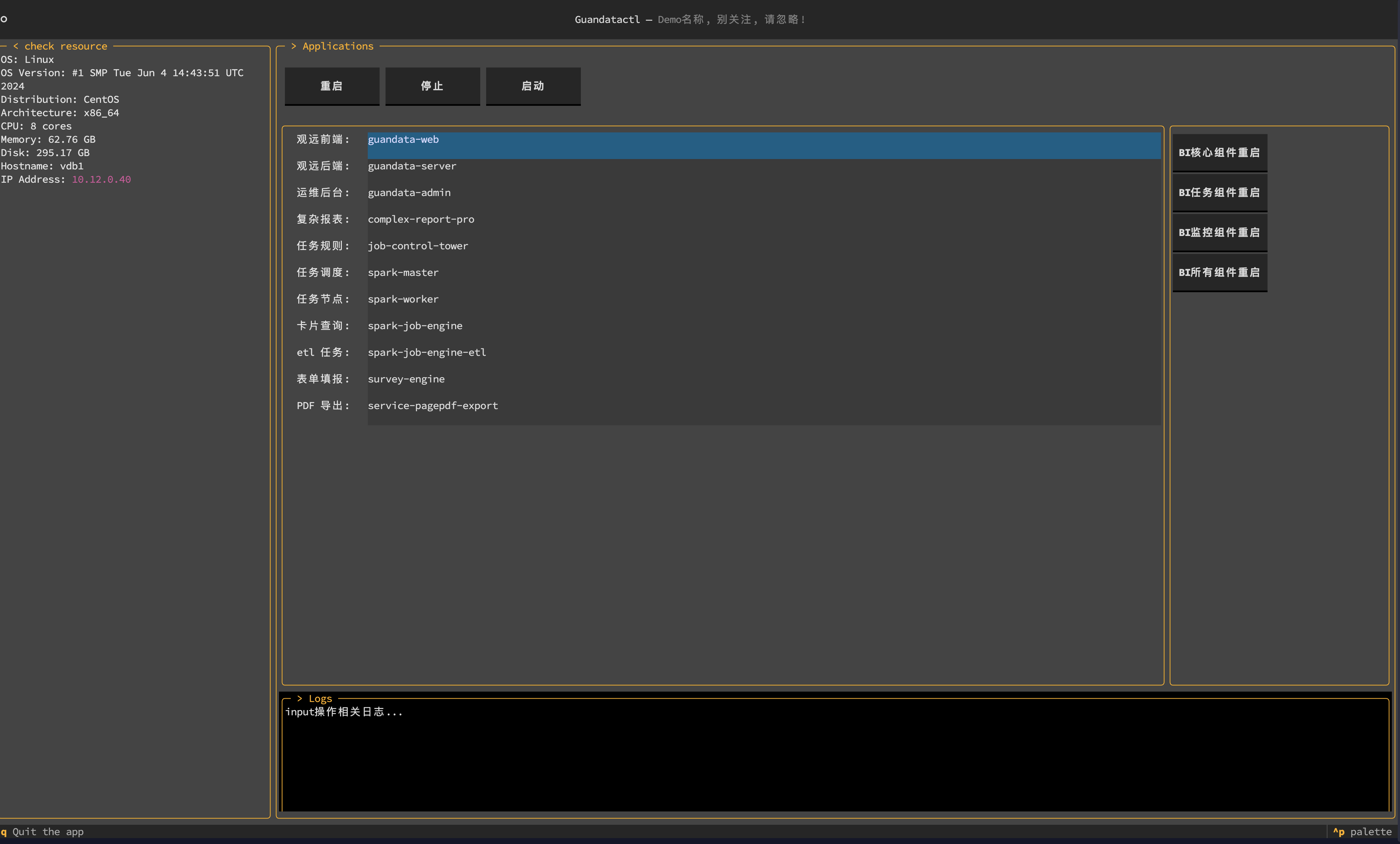Image resolution: width=1400 pixels, height=844 pixels.
Task: Click BI核心组件重启 button
Action: point(1219,152)
